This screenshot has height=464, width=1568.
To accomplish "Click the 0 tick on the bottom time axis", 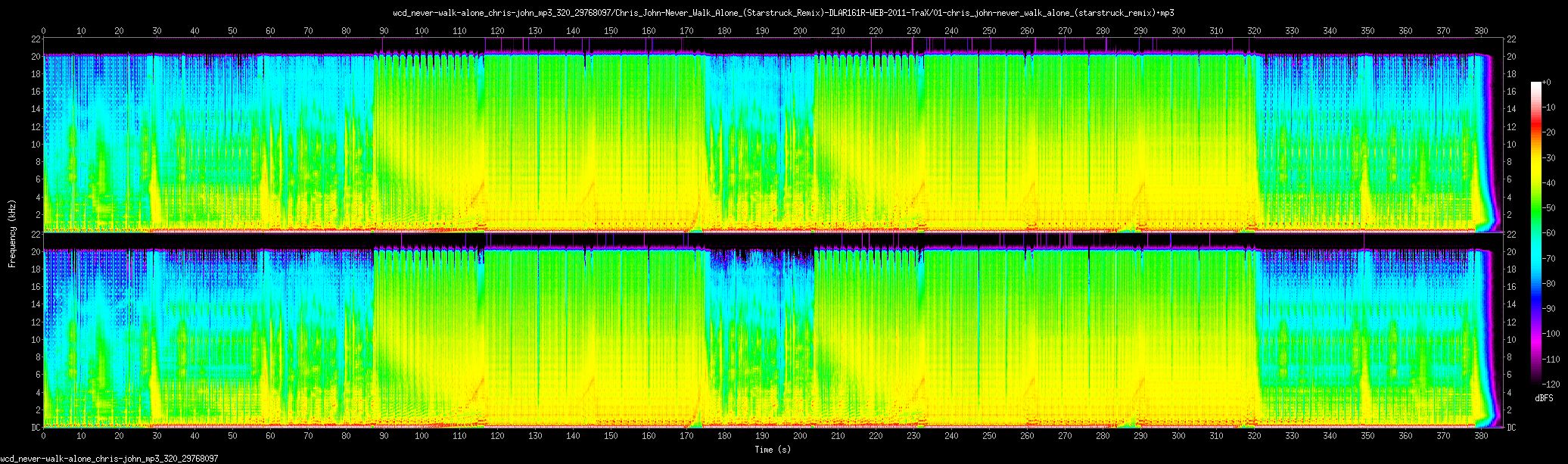I will (43, 435).
